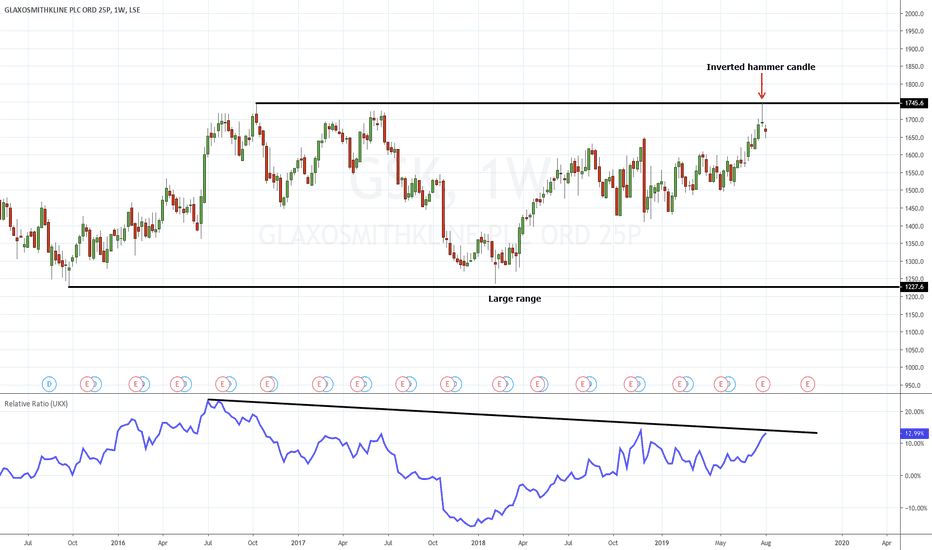Click the rightmost red E earnings marker
Image resolution: width=932 pixels, height=550 pixels.
[807, 384]
